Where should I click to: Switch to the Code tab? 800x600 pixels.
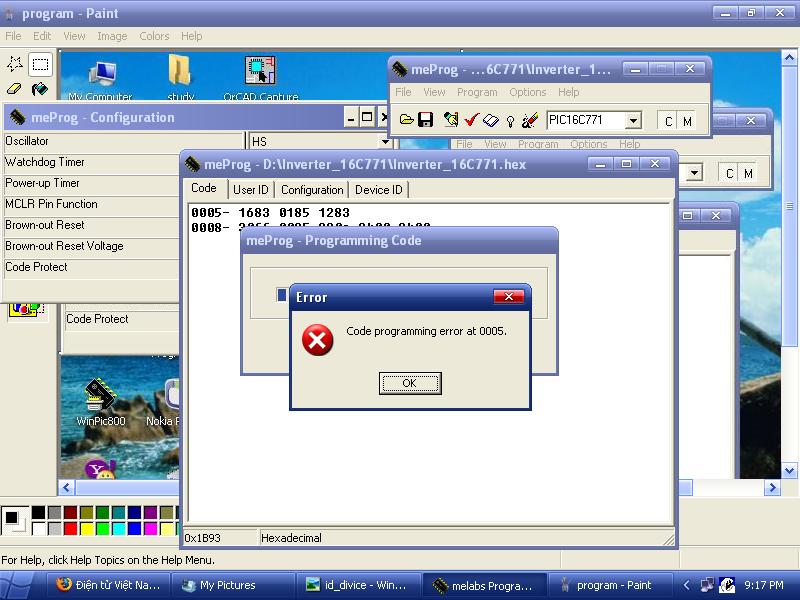pyautogui.click(x=204, y=188)
